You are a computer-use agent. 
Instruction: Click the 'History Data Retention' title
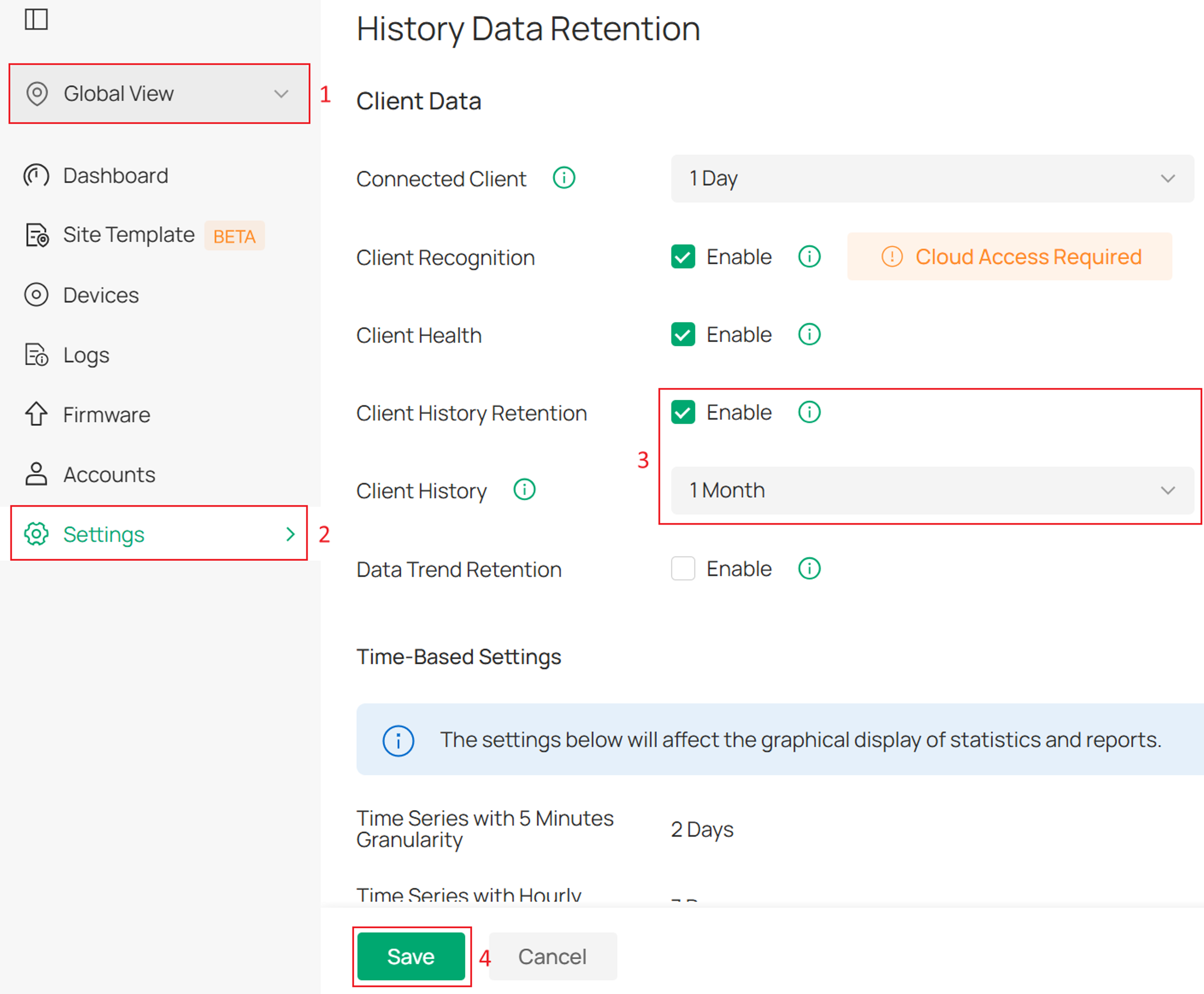[x=528, y=28]
